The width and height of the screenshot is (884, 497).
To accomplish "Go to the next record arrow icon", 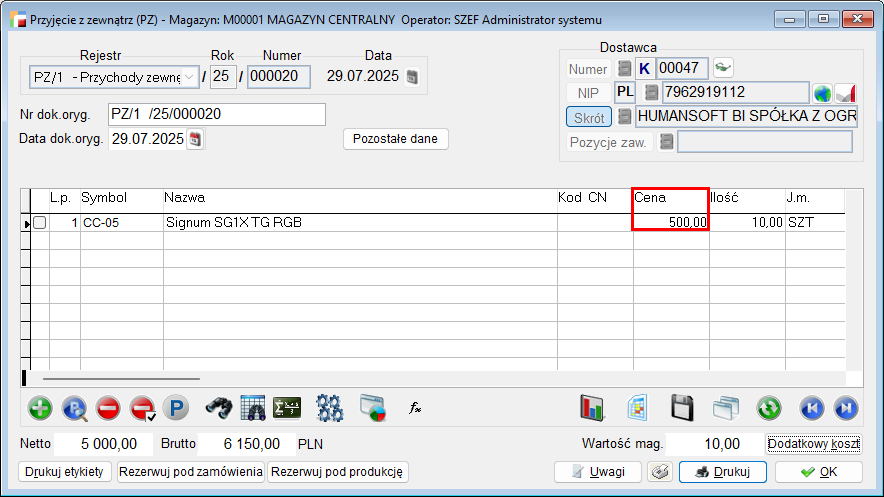I will pos(846,408).
